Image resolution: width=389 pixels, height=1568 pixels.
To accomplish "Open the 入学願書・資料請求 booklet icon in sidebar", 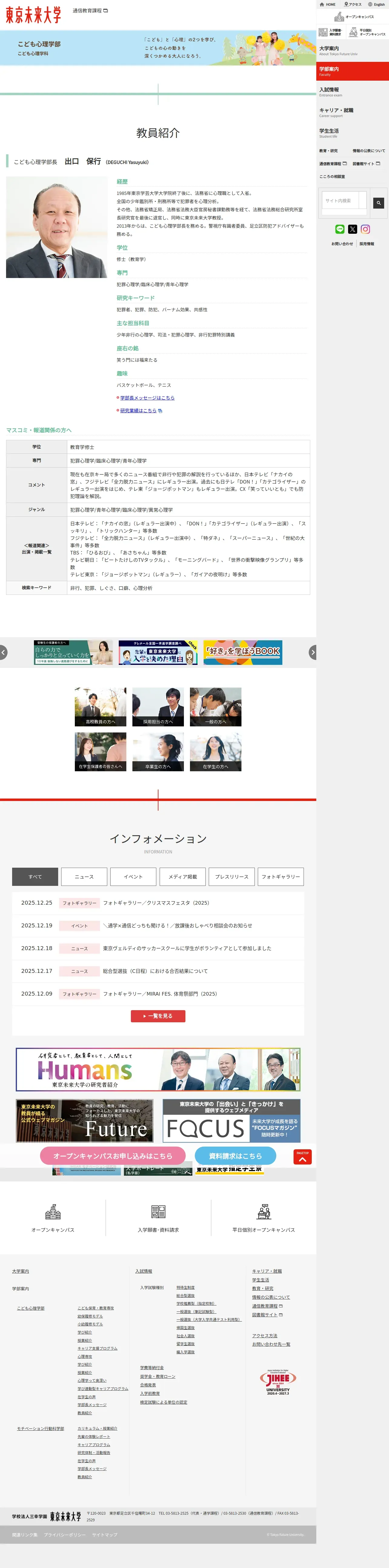I will click(323, 32).
